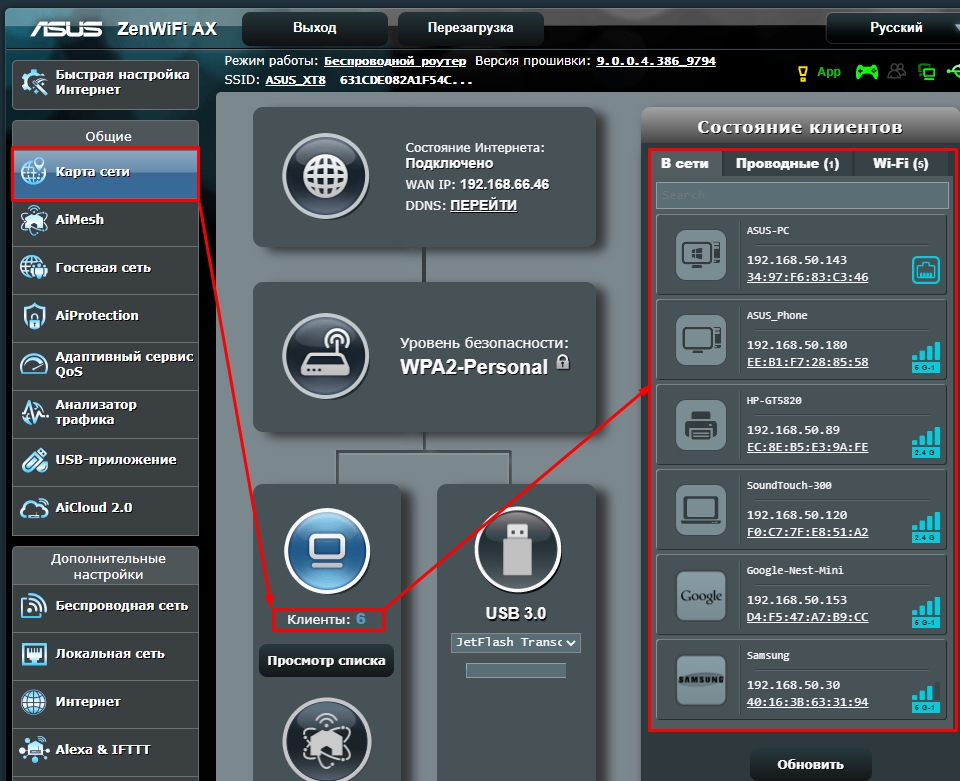Screen dimensions: 960x781
Task: Open the AiProtection section
Action: (x=100, y=318)
